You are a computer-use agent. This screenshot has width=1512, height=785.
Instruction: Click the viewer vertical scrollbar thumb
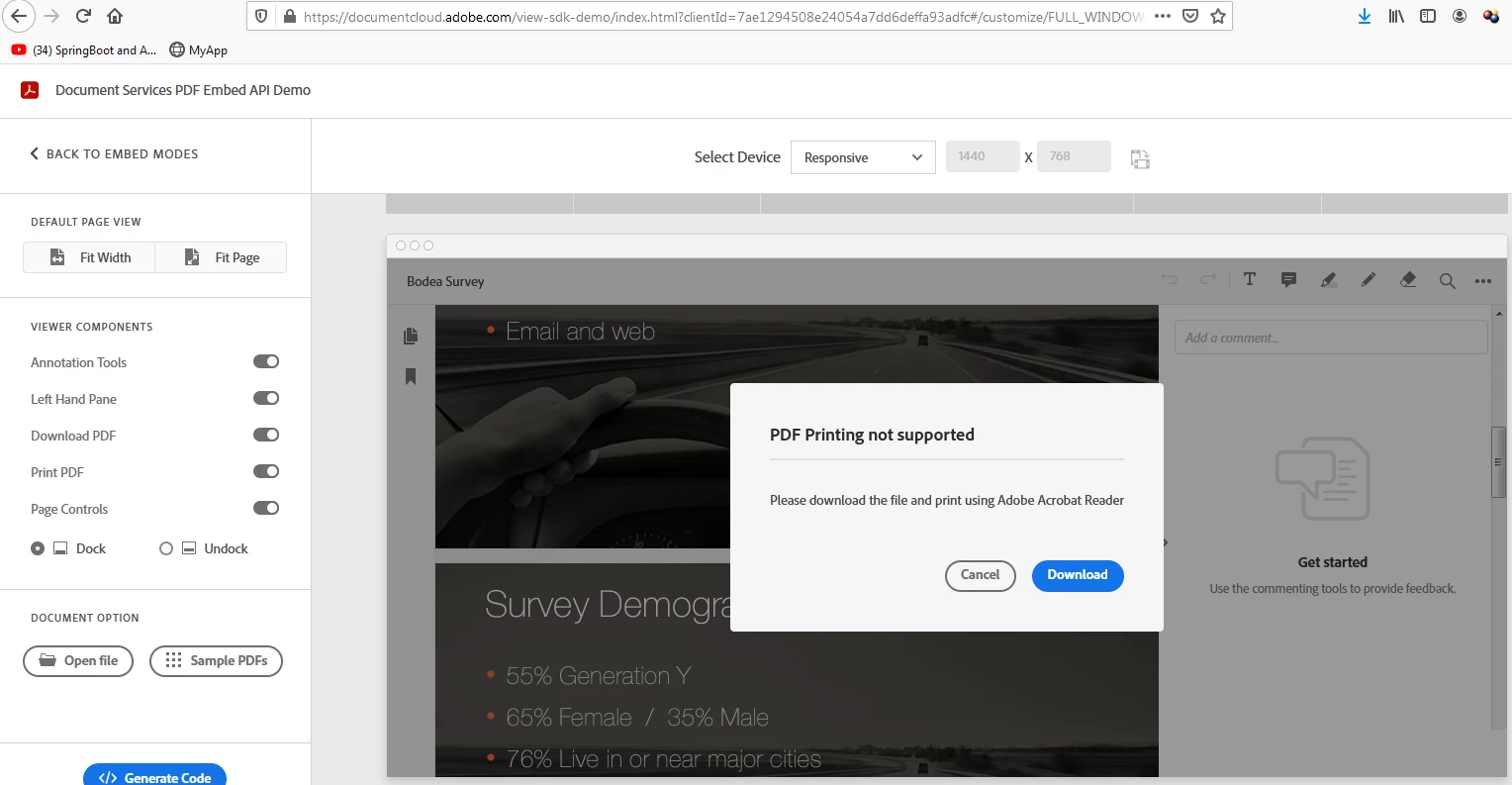point(1499,462)
